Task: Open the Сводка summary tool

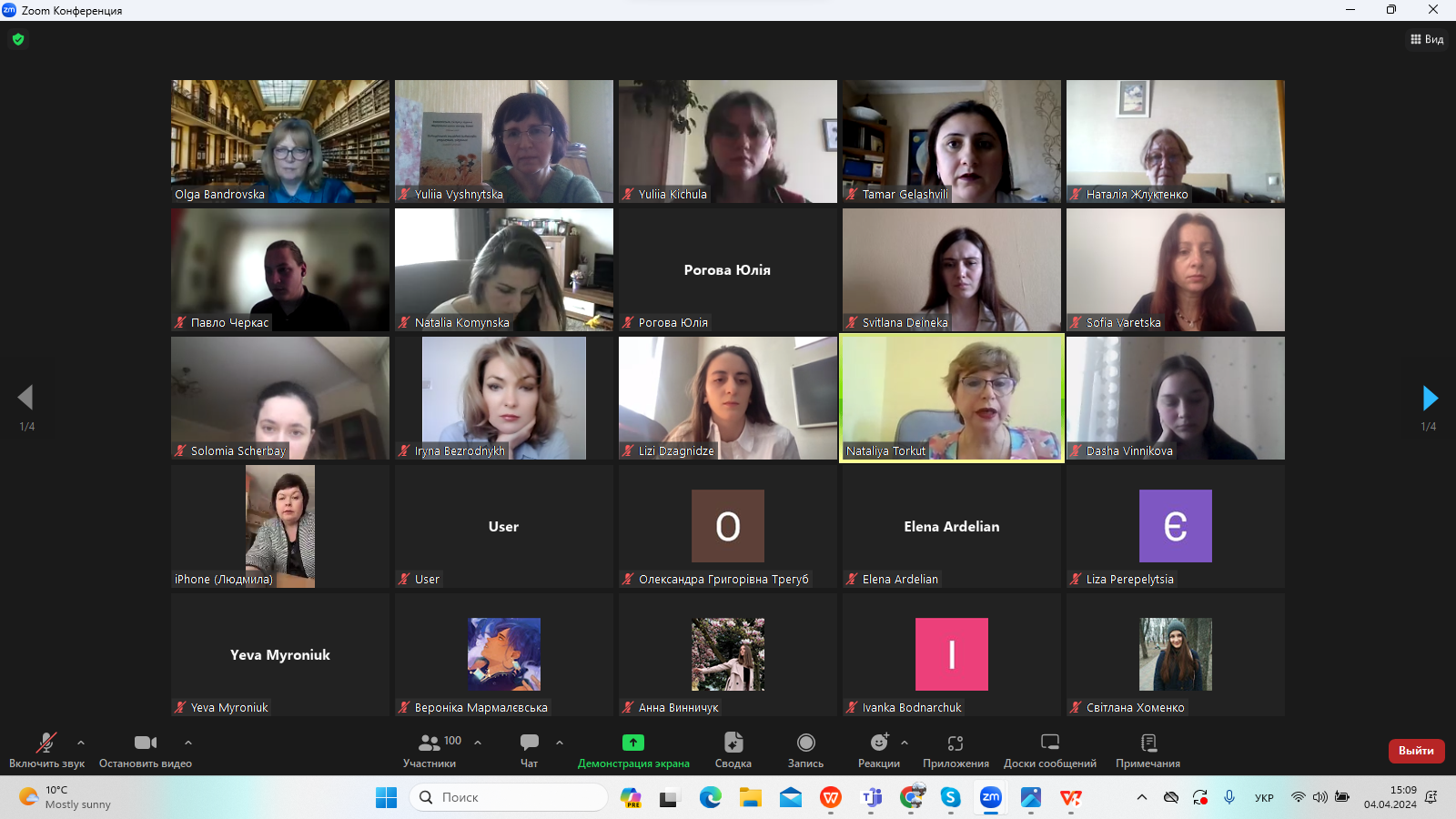Action: 733,750
